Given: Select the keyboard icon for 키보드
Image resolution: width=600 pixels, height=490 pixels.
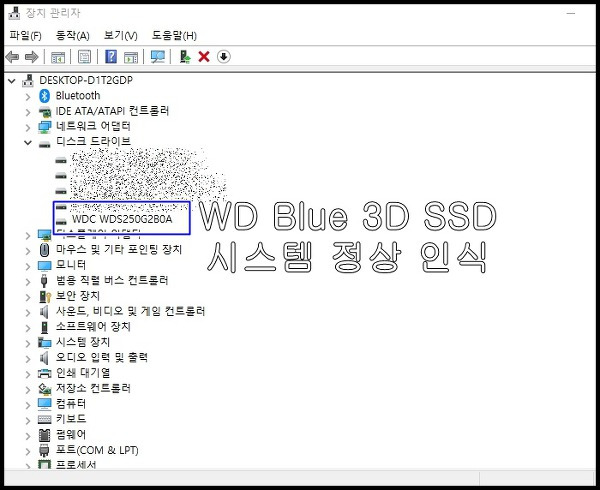Looking at the screenshot, I should [x=44, y=419].
